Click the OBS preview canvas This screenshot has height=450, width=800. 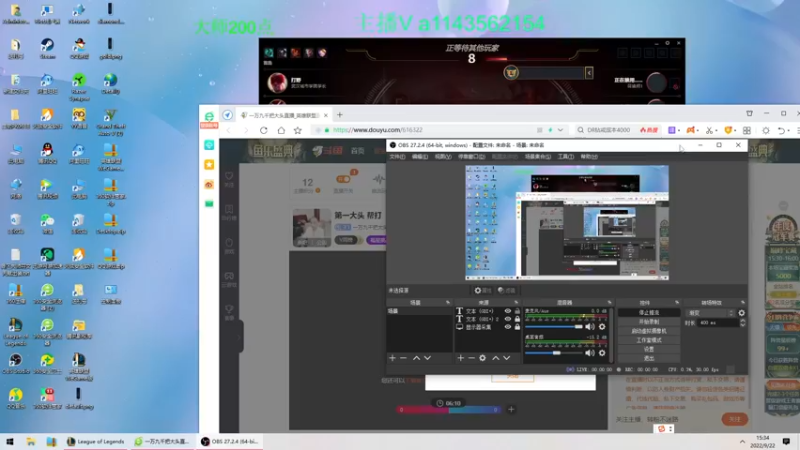pos(567,222)
